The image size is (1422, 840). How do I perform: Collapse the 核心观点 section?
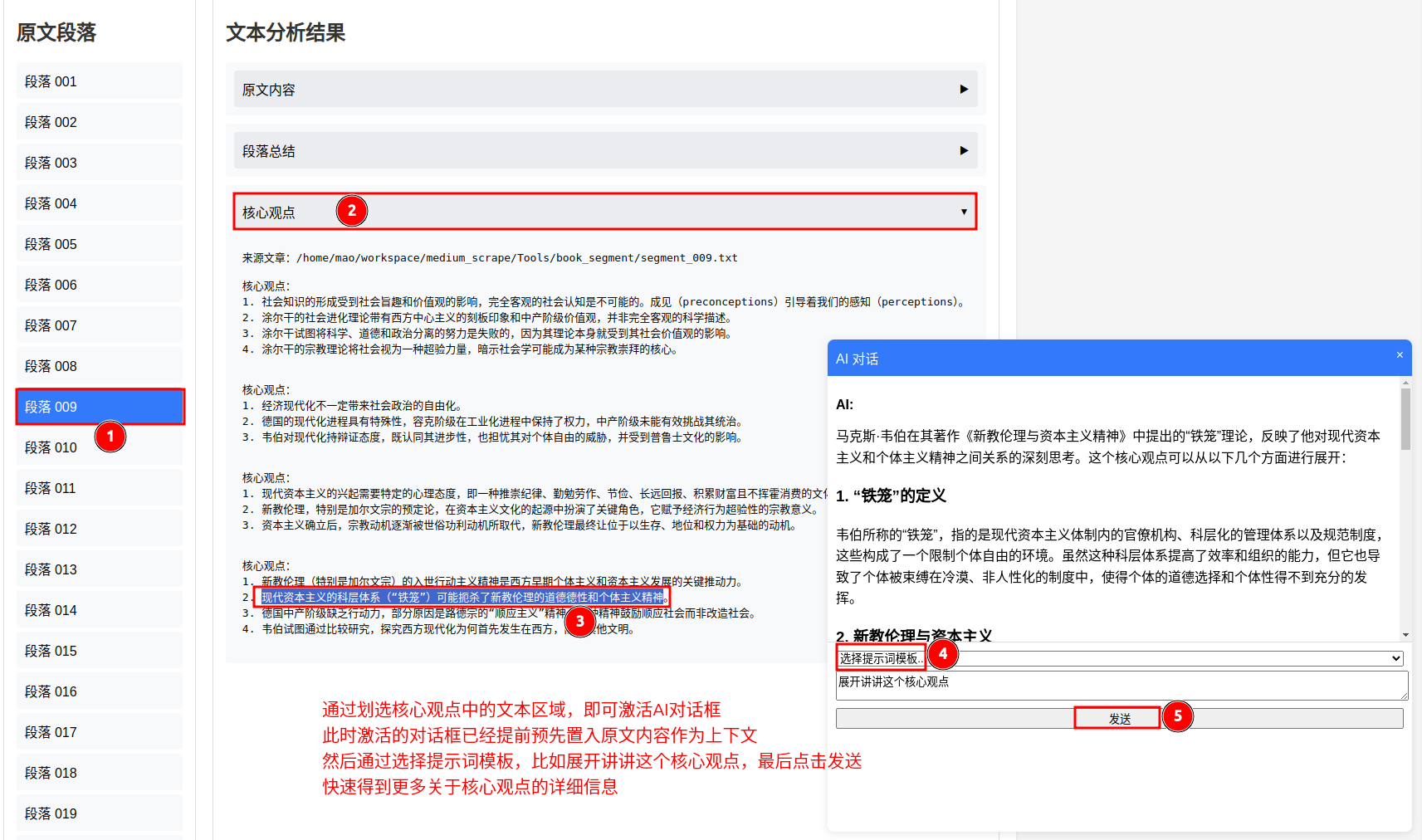(604, 212)
